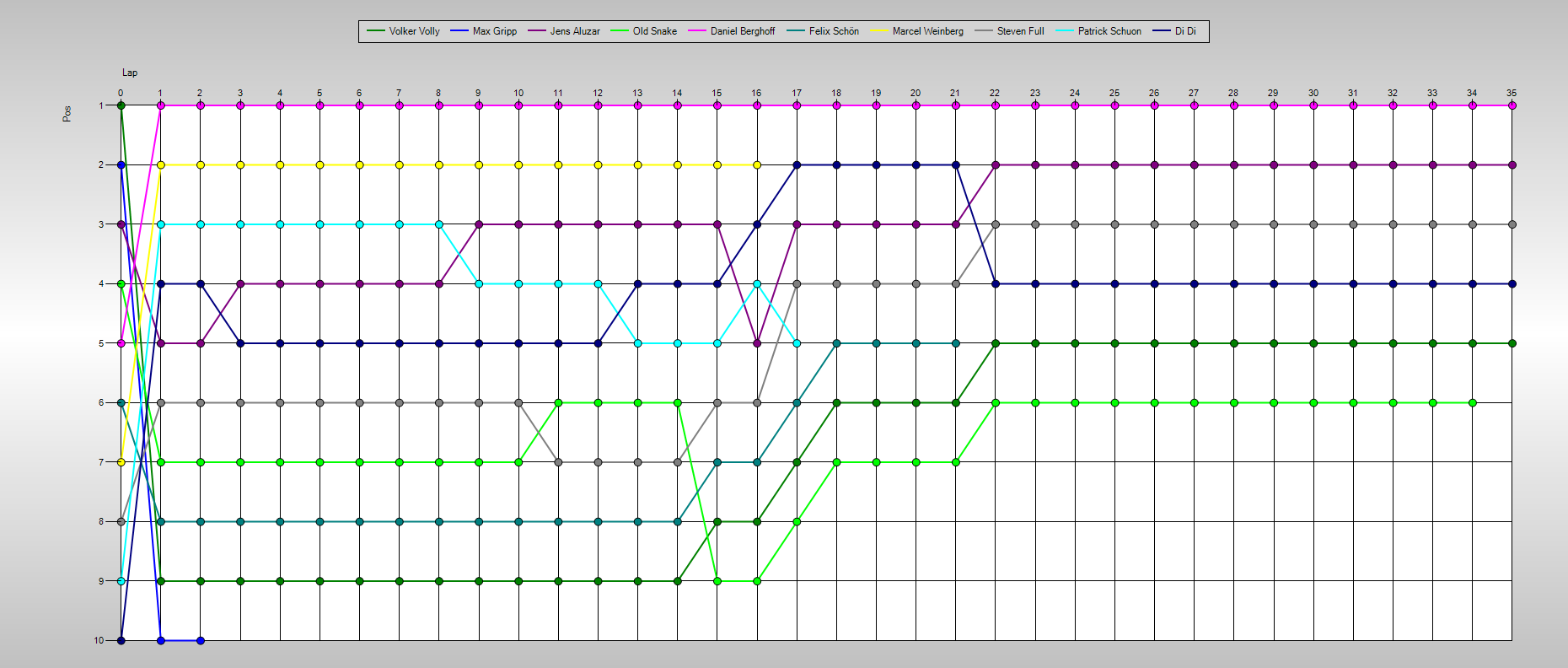Select Patrick Schuon's cyan marker at lap 17
The width and height of the screenshot is (1568, 668).
(x=797, y=343)
